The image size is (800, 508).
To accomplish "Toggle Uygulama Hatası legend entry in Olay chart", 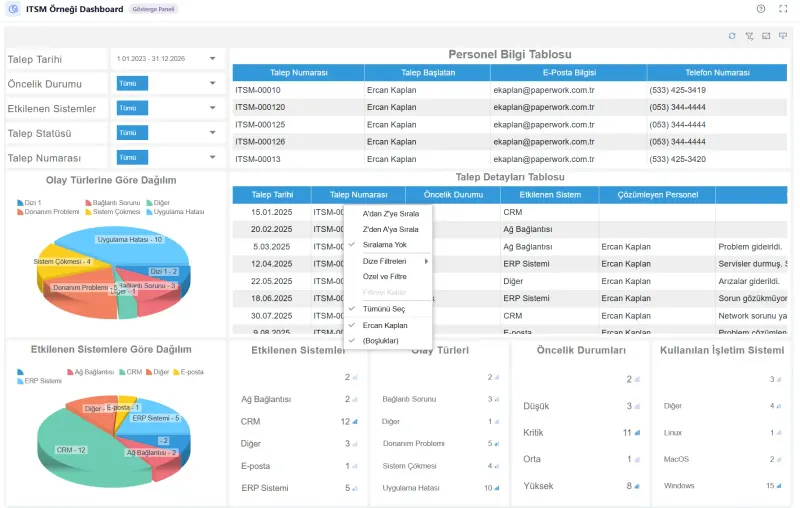I will (175, 212).
